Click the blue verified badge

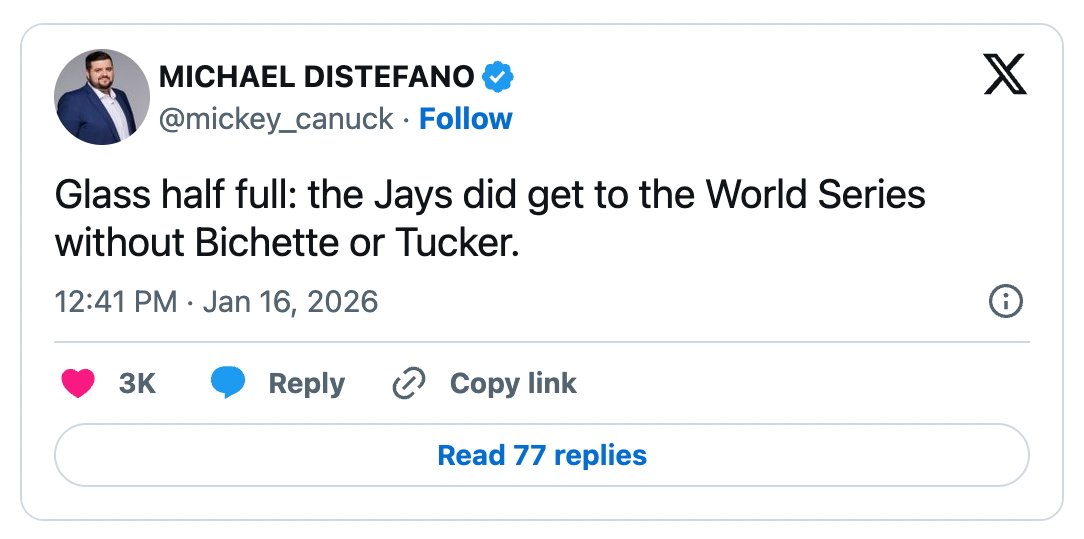tap(498, 76)
